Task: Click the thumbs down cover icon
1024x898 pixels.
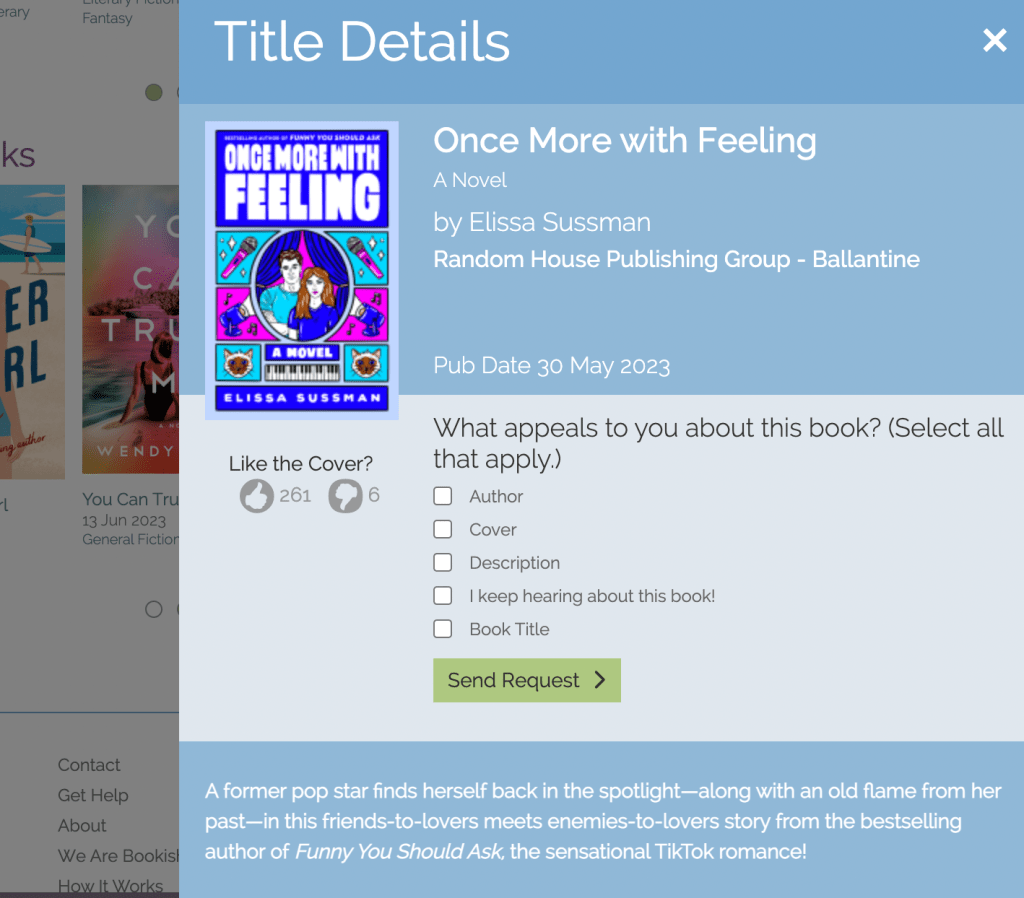Action: [345, 496]
